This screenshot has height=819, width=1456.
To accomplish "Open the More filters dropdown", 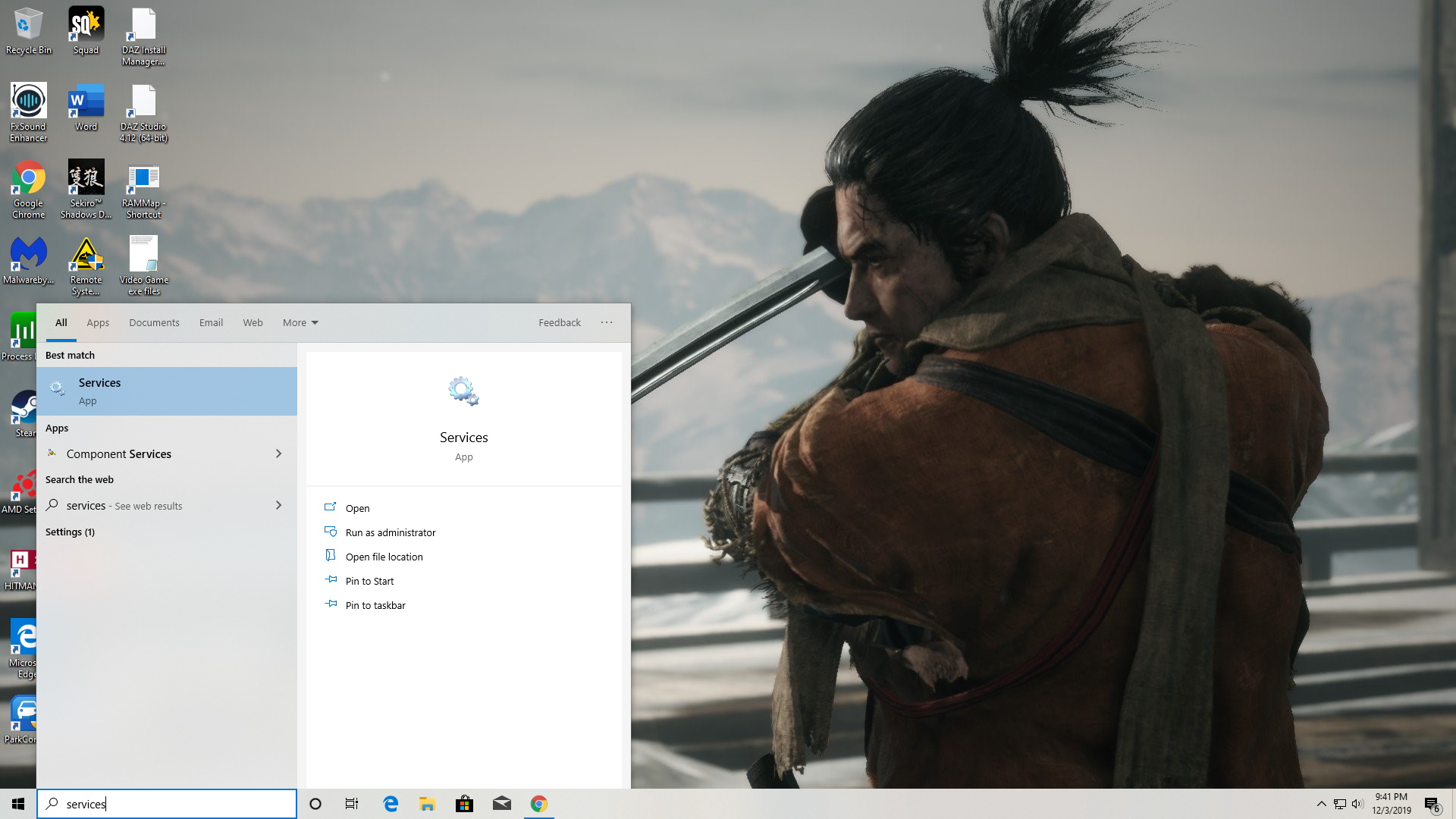I will click(x=300, y=322).
